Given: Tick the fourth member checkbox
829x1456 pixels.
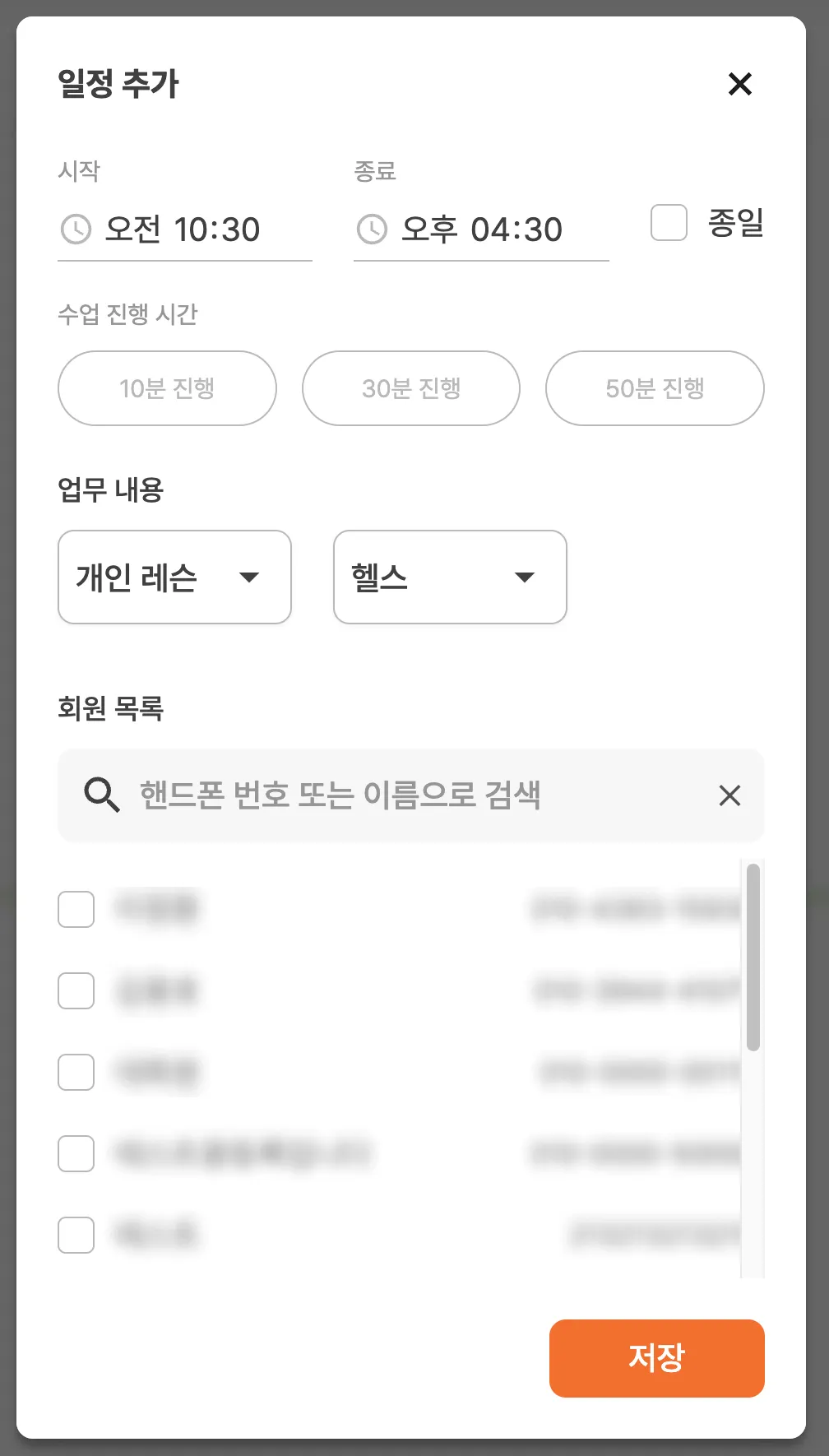Looking at the screenshot, I should pyautogui.click(x=76, y=1153).
